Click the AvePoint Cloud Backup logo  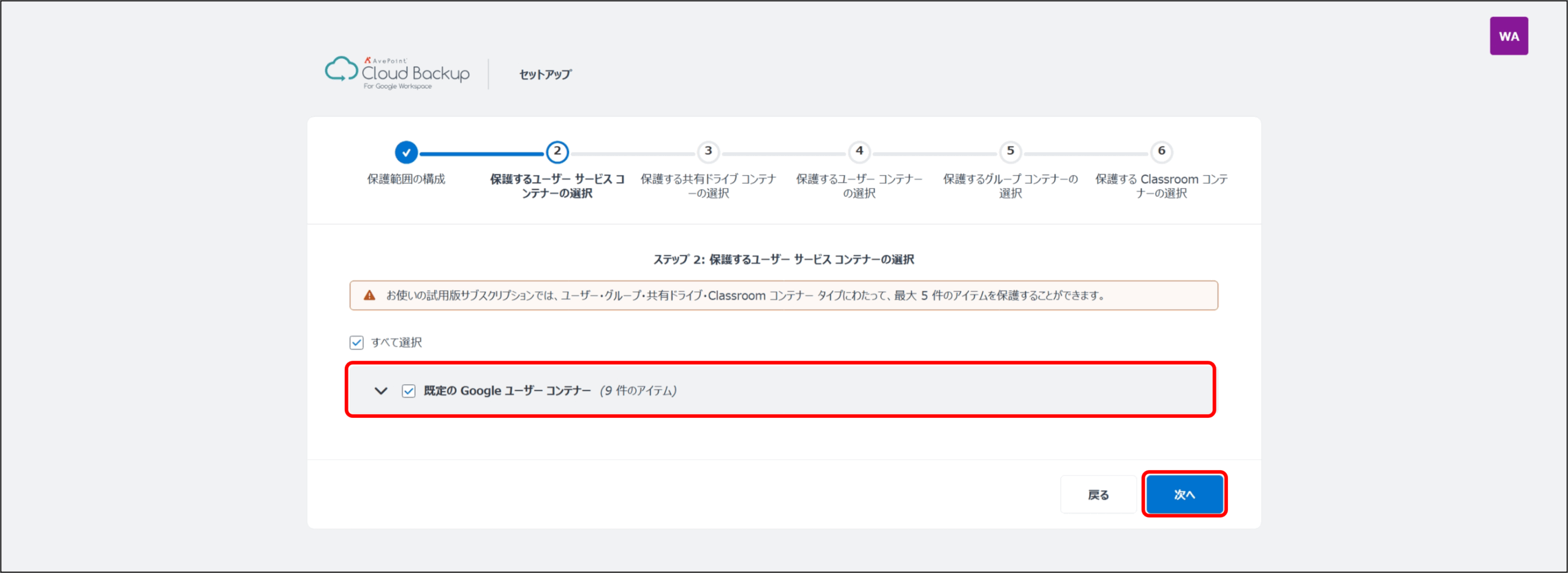(x=397, y=73)
